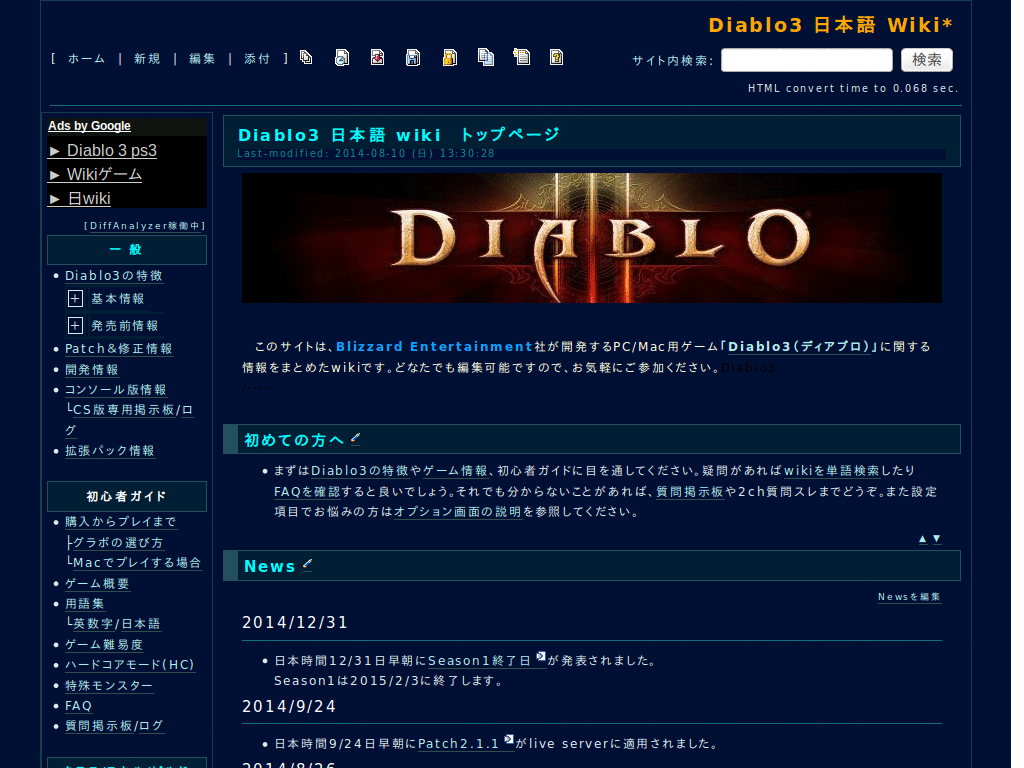Click the 2014/9/24 news date heading
This screenshot has width=1024, height=768.
(x=289, y=707)
